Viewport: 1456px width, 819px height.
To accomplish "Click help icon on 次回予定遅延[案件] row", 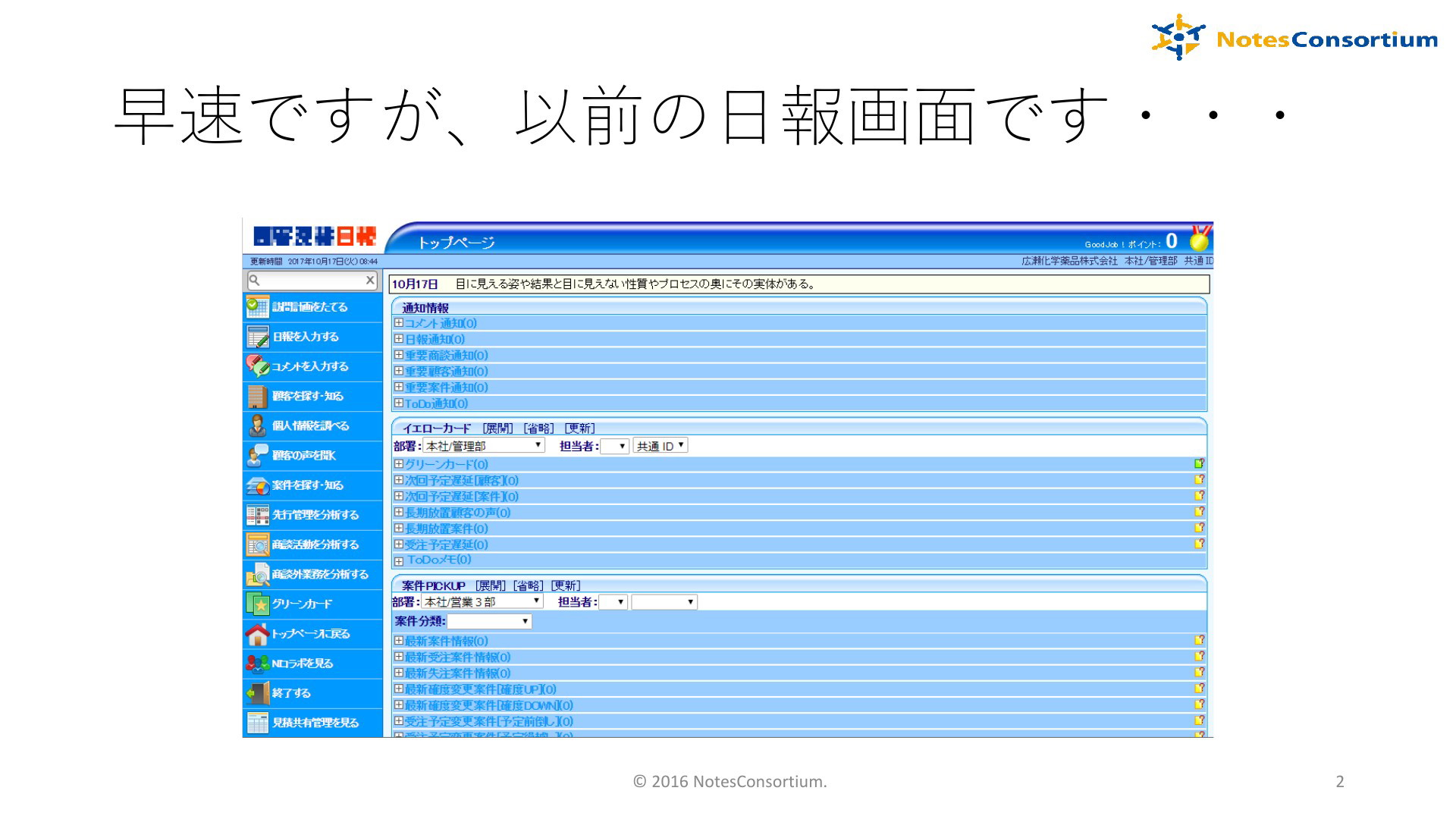I will click(x=1199, y=495).
